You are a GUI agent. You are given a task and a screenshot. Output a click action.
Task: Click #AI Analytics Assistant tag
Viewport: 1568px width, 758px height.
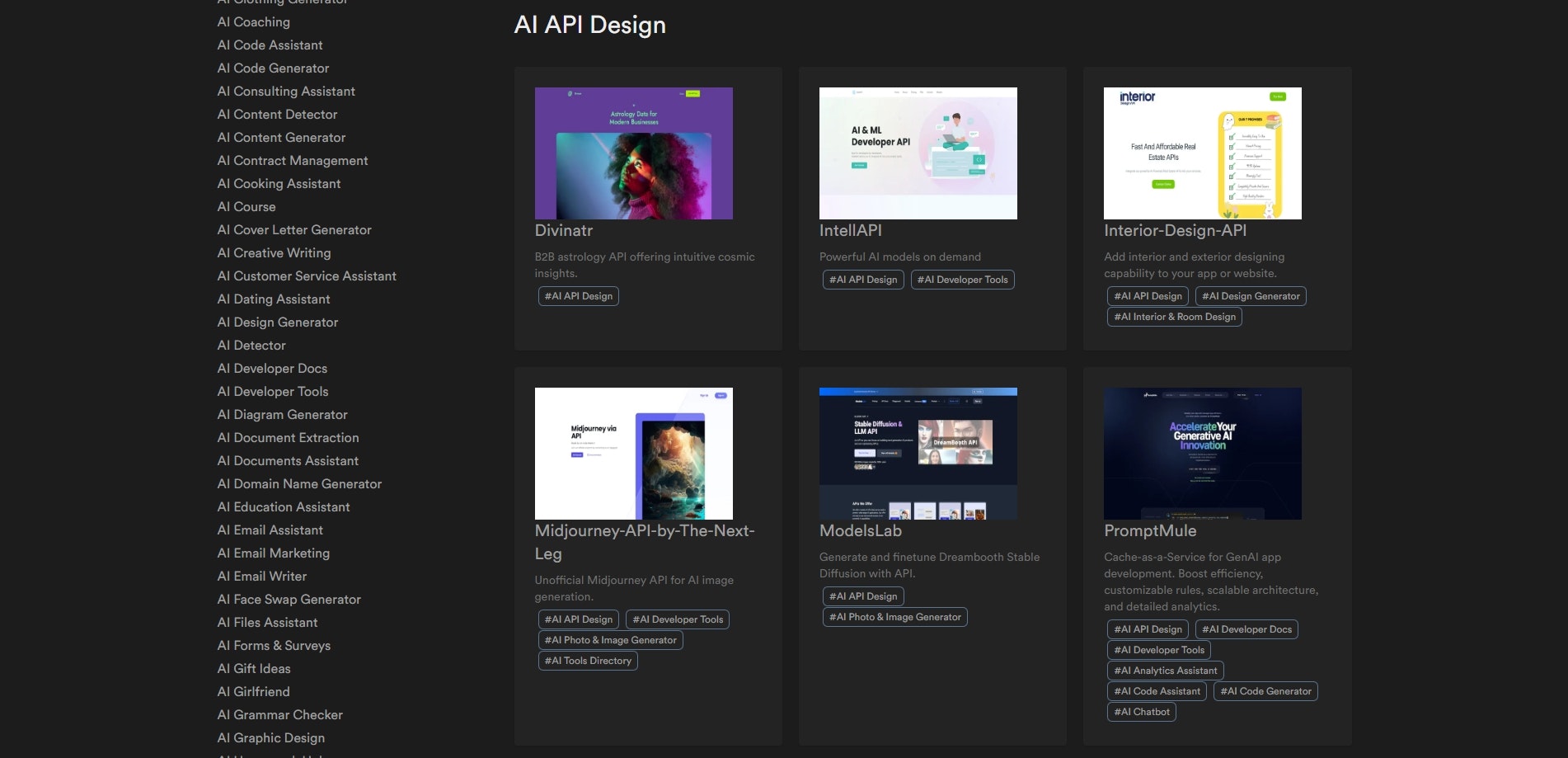pos(1165,671)
